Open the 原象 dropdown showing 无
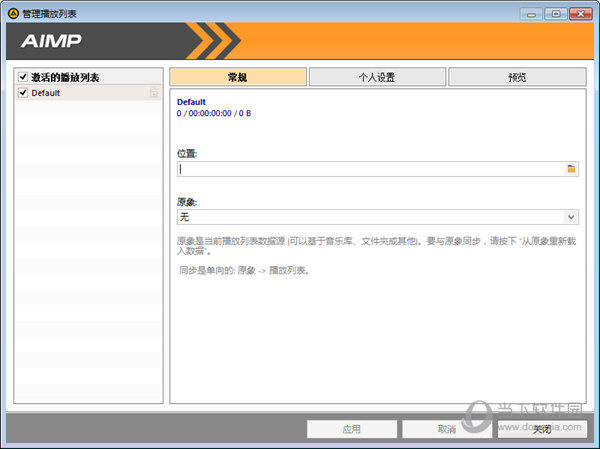Screen dimensions: 600x449 coord(378,217)
